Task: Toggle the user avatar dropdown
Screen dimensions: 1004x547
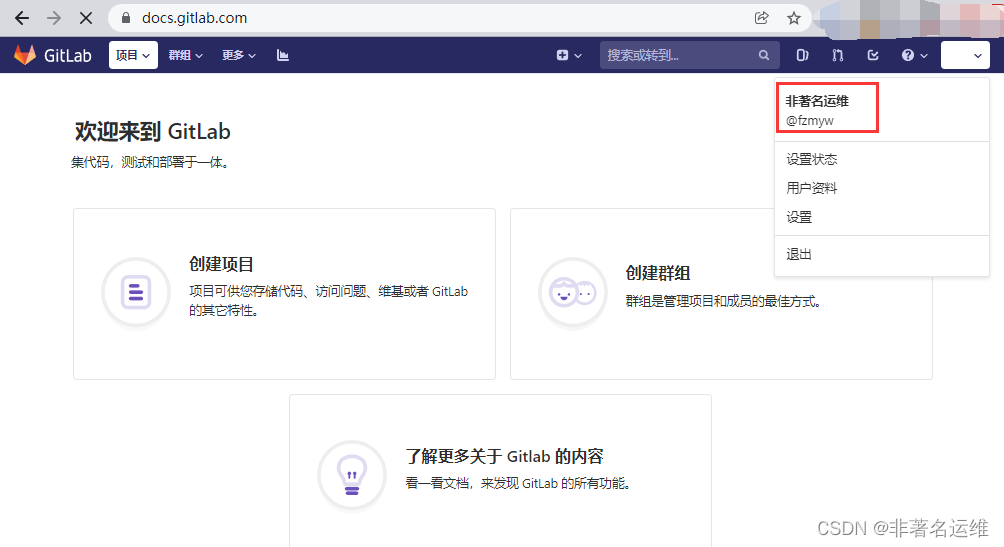Action: click(965, 55)
